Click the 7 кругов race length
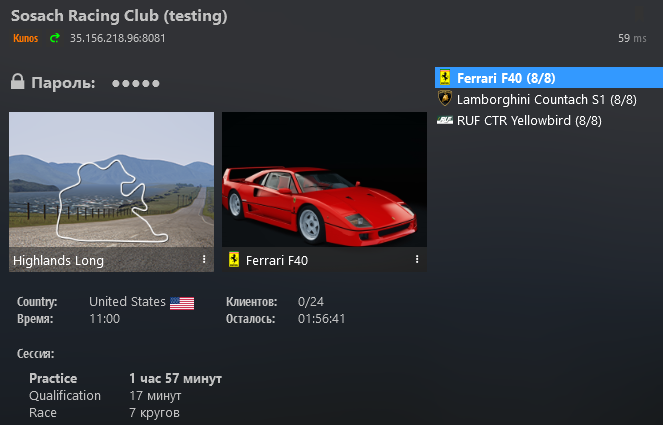663x425 pixels. click(x=154, y=412)
